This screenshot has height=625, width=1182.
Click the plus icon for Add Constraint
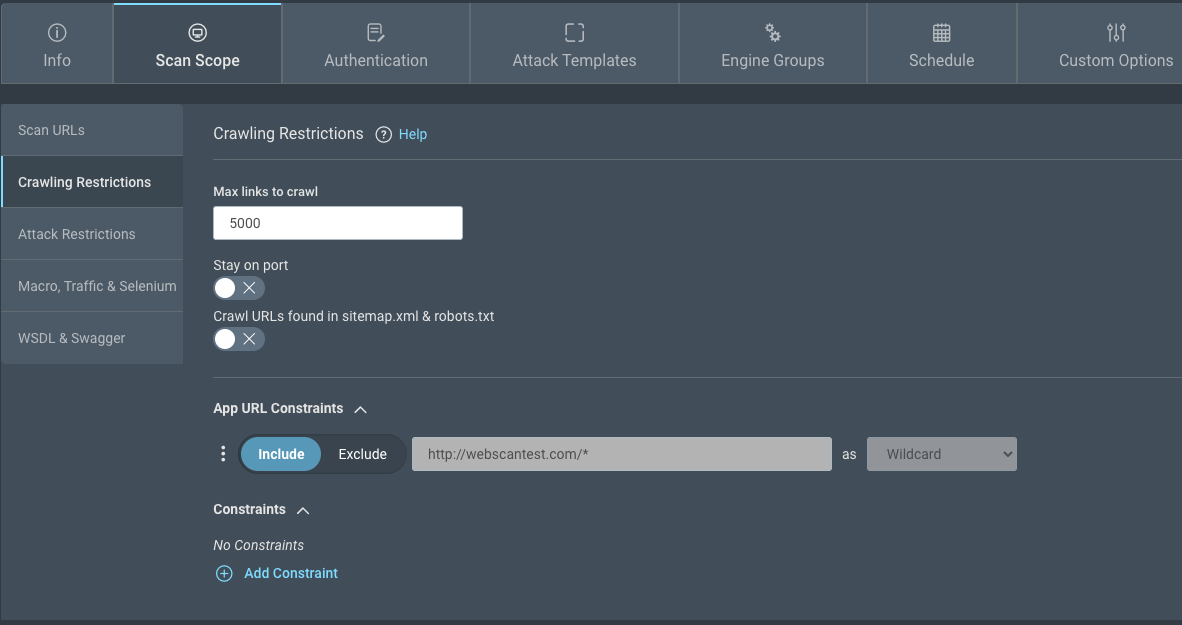(x=224, y=573)
